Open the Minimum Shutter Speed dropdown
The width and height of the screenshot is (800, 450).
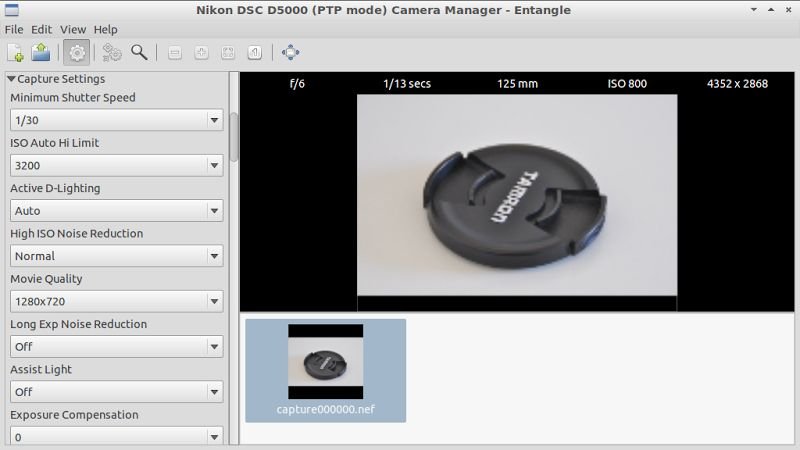(116, 120)
